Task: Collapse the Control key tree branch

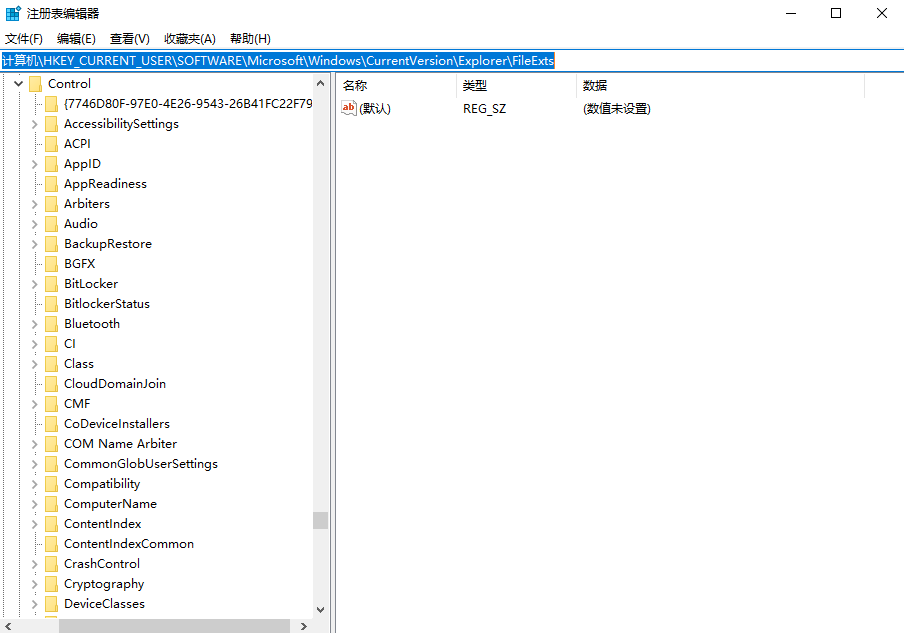Action: coord(18,83)
